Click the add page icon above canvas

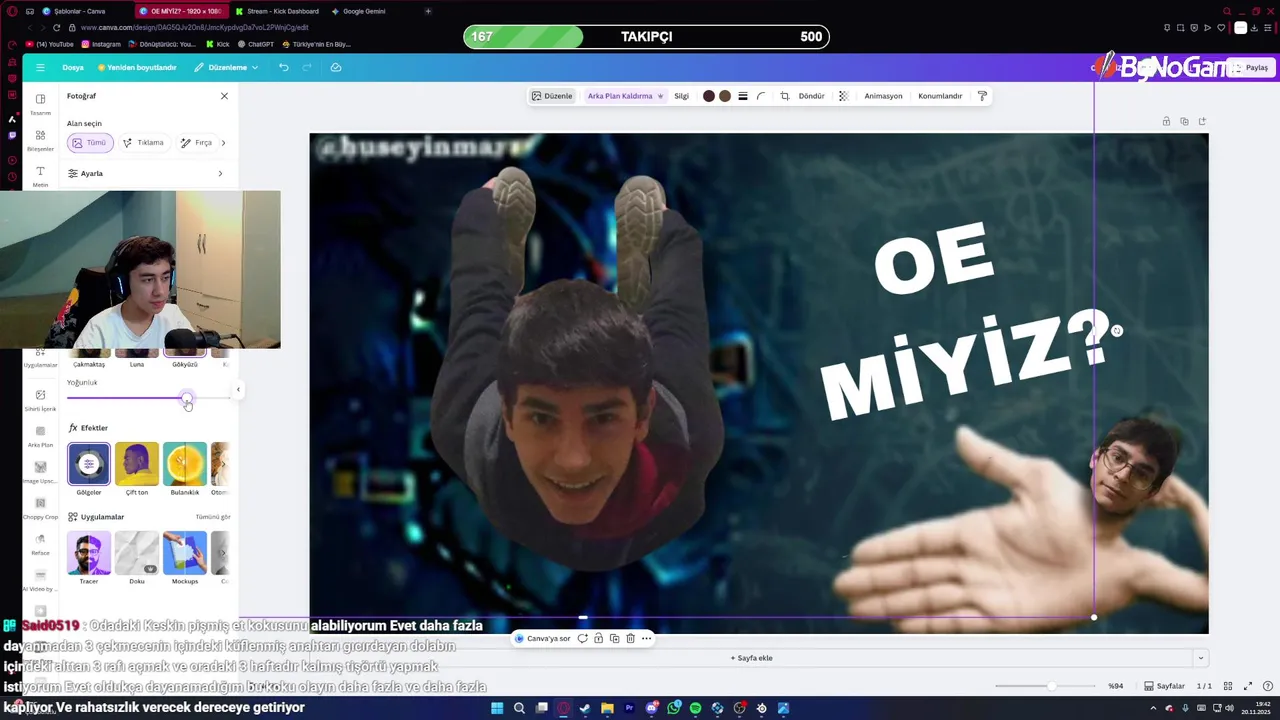[1202, 121]
